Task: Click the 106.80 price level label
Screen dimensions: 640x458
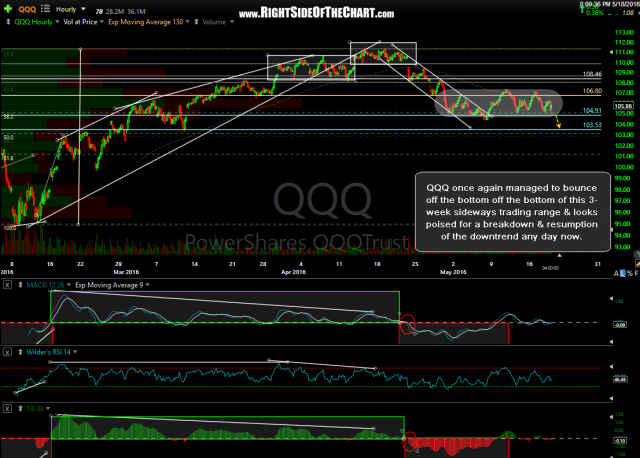Action: [592, 91]
